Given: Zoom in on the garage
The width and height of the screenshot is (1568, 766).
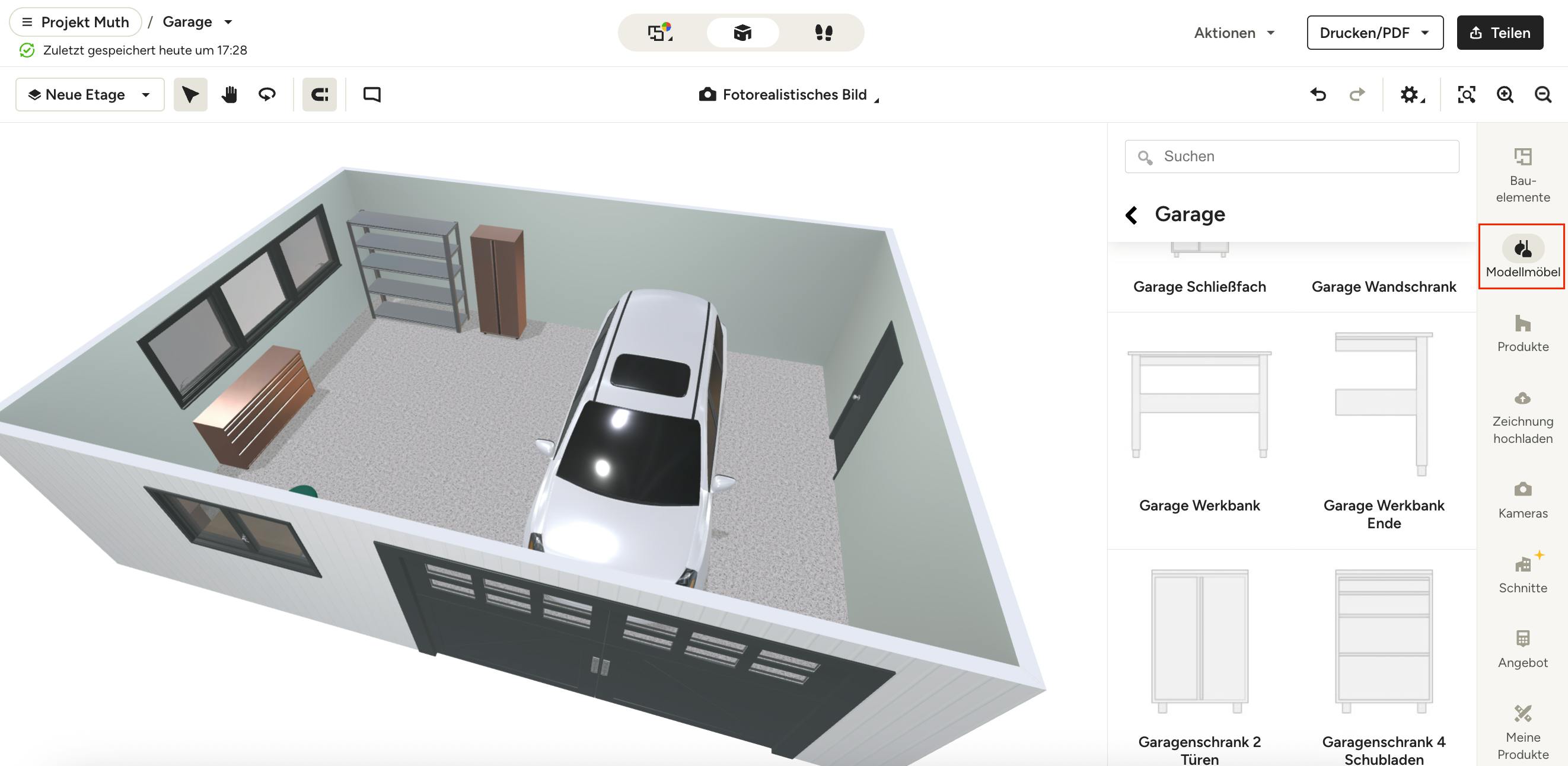Looking at the screenshot, I should 1505,94.
